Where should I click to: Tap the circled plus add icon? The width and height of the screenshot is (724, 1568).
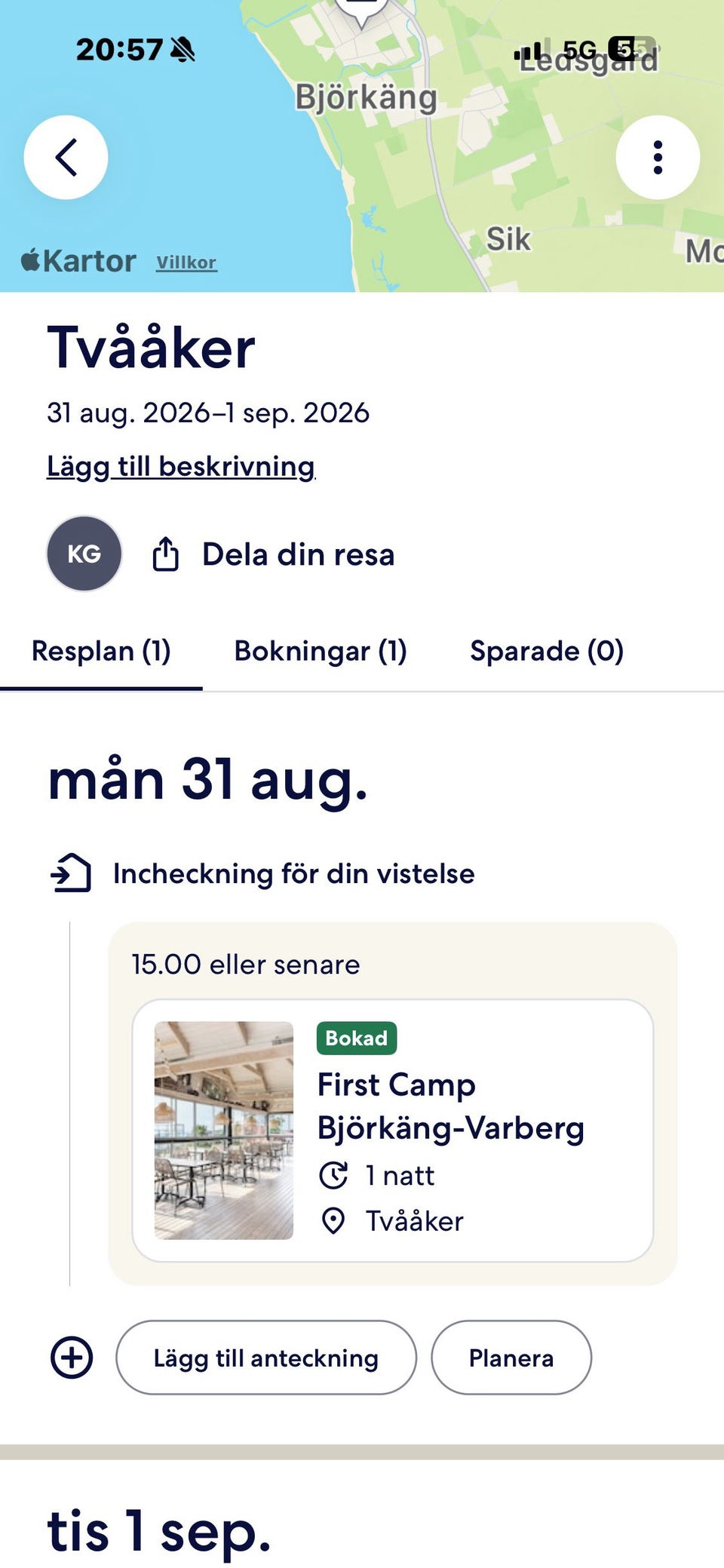tap(72, 1358)
